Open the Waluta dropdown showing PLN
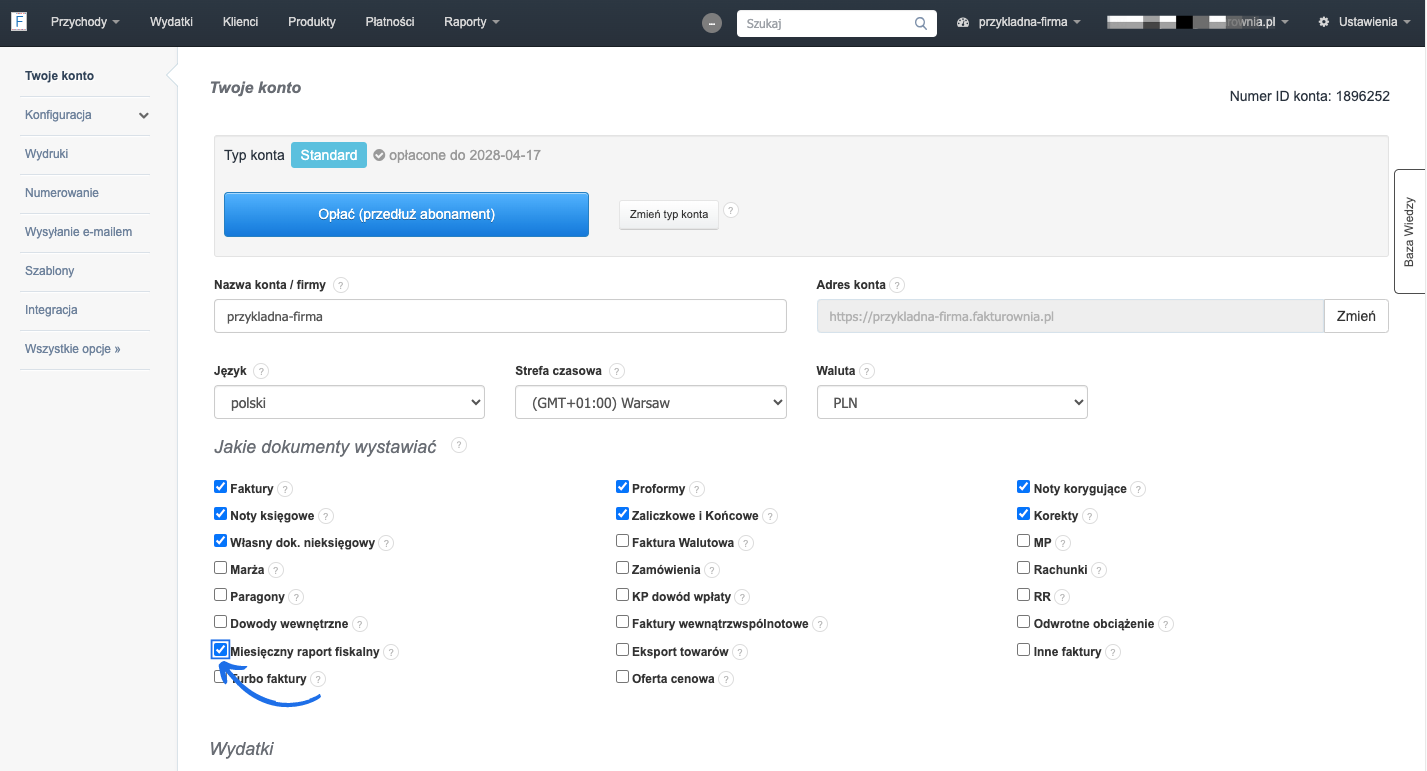Image resolution: width=1427 pixels, height=771 pixels. tap(951, 403)
